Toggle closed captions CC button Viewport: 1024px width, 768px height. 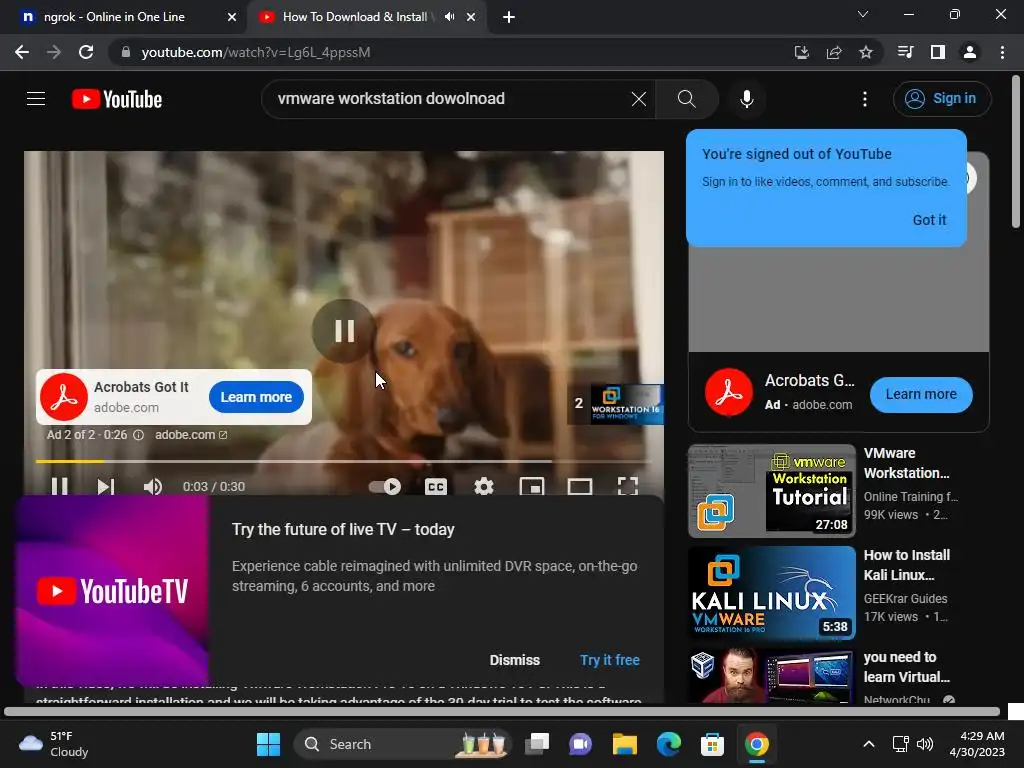436,487
